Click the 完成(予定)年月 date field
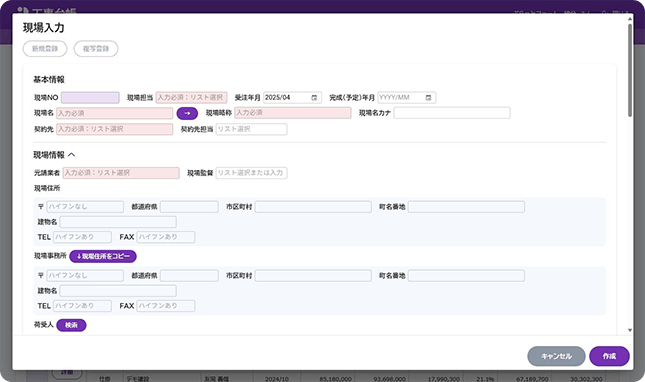The height and width of the screenshot is (382, 645). 406,97
